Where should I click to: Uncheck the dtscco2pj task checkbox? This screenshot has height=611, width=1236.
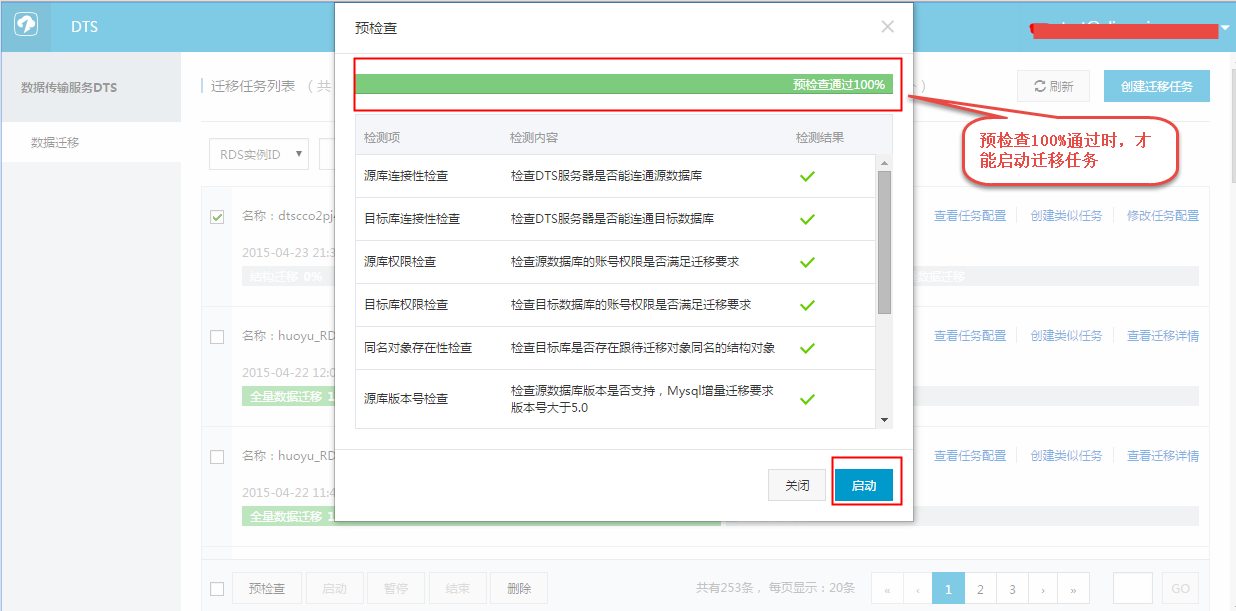point(217,217)
